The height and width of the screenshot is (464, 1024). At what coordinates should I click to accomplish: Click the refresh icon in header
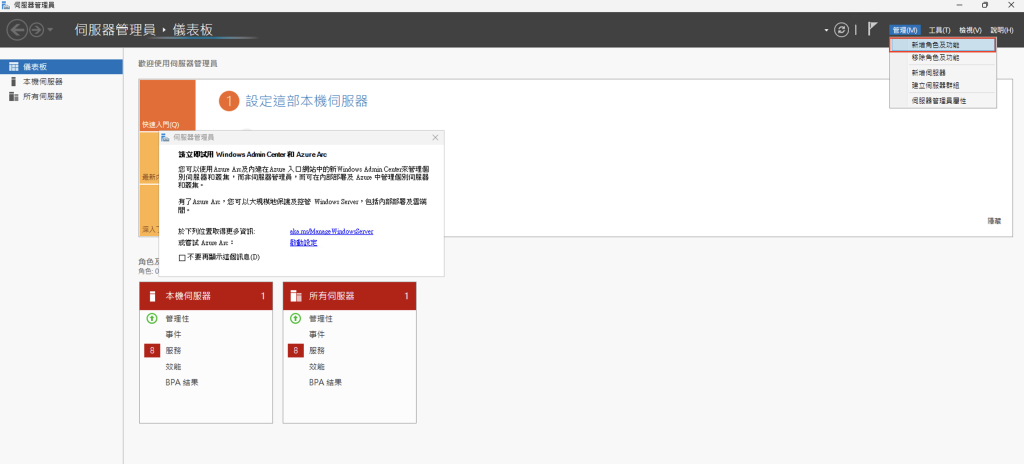842,30
